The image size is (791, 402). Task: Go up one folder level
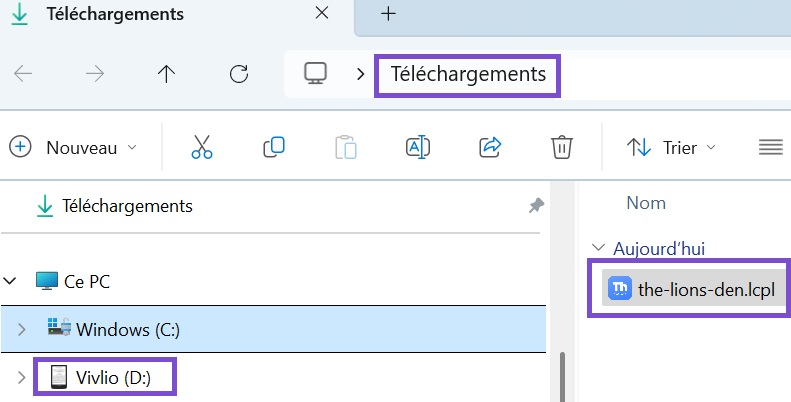coord(166,74)
